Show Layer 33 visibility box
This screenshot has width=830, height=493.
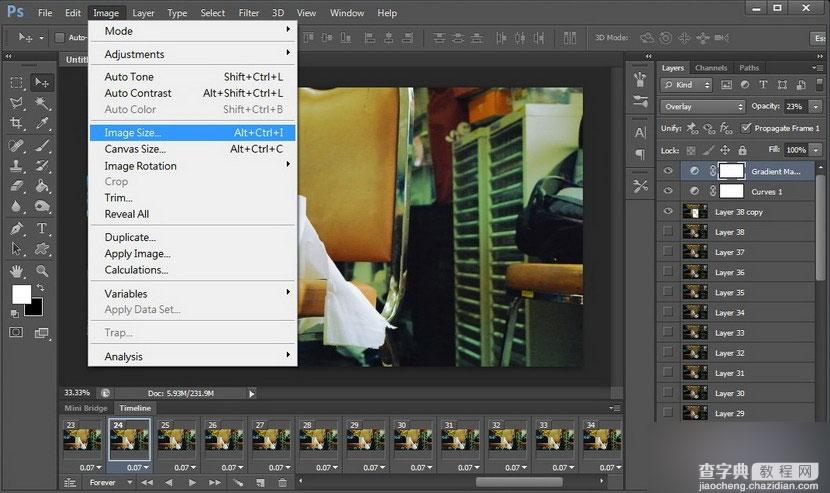668,332
